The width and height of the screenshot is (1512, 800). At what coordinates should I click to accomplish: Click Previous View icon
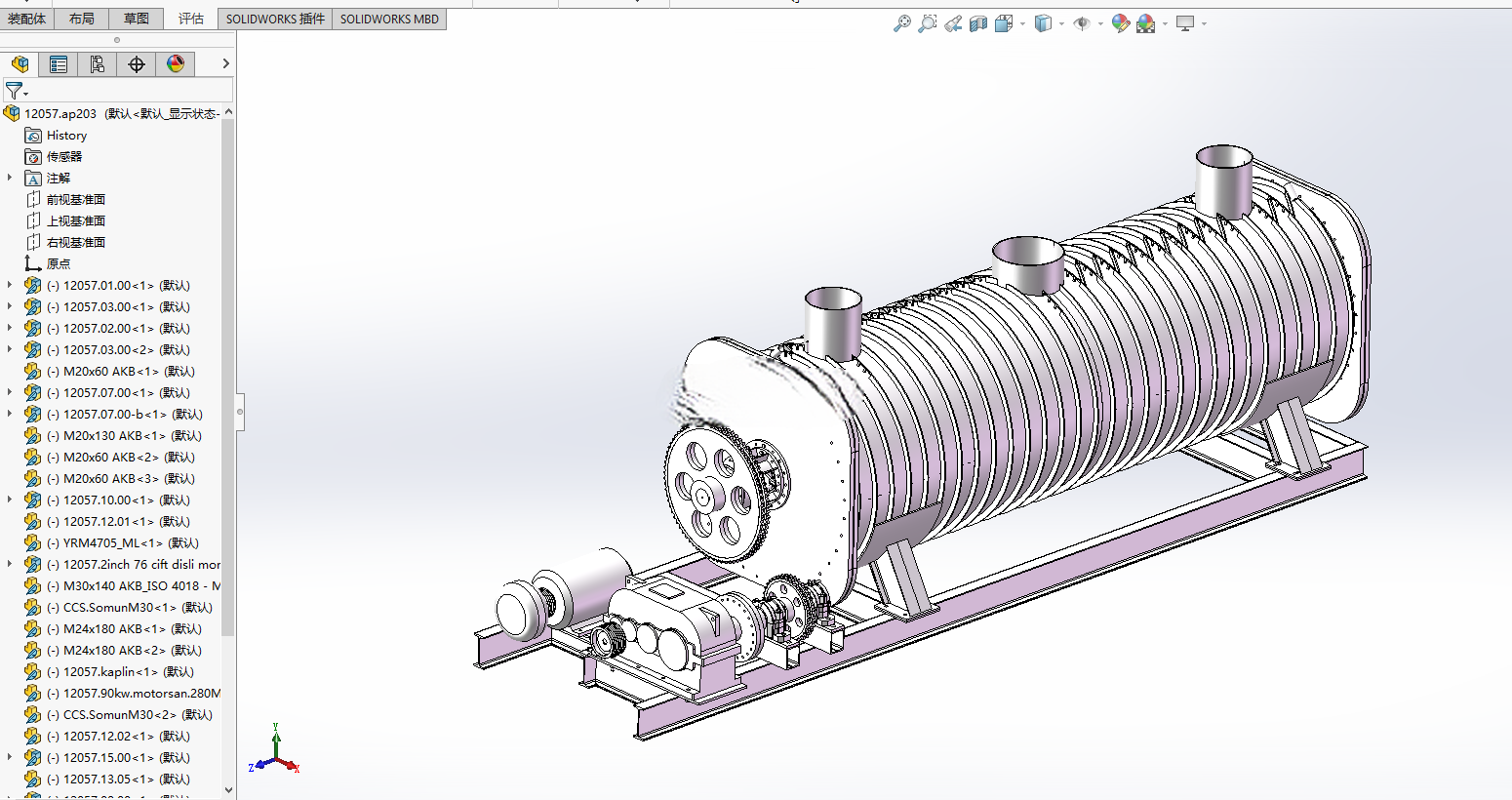click(953, 23)
